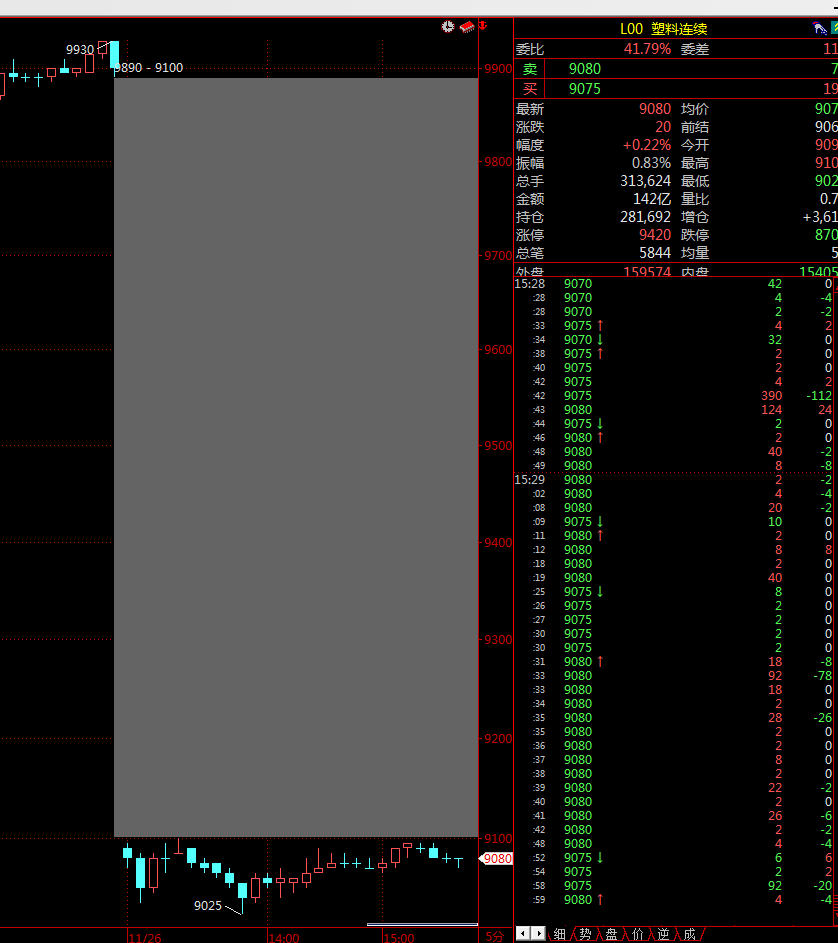
Task: Switch to the 逆 tab
Action: coord(663,934)
